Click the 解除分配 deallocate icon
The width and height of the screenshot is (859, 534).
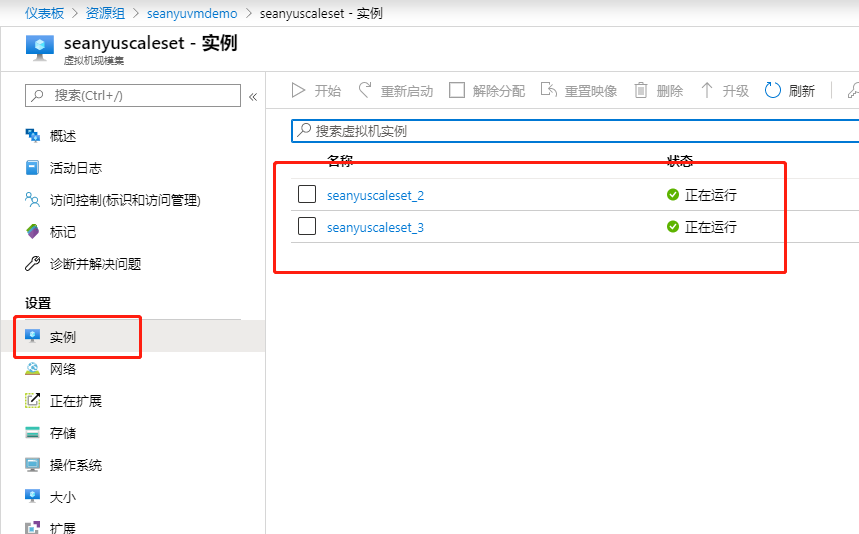click(x=457, y=91)
